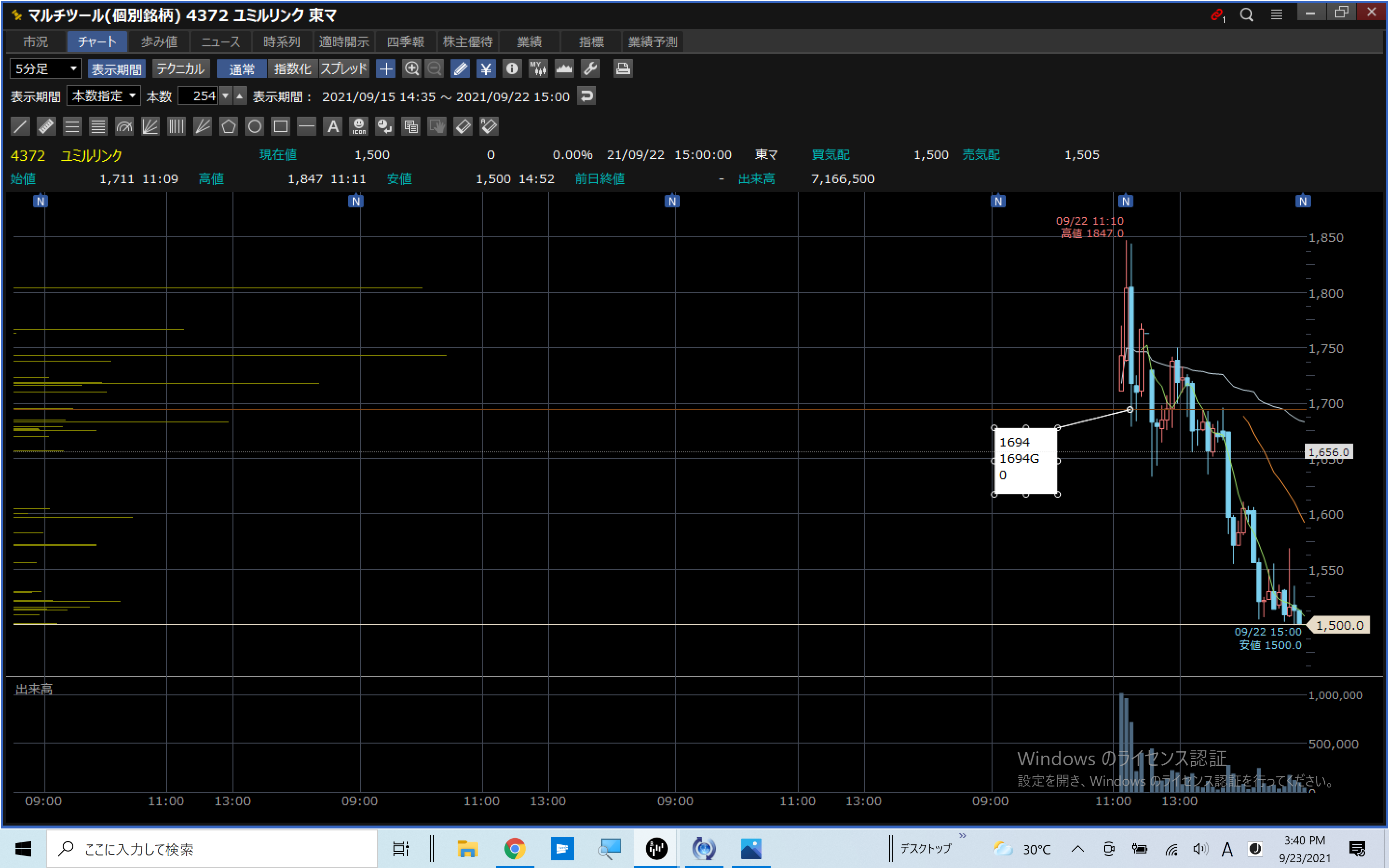Switch chart mode to 指数化

(x=292, y=69)
